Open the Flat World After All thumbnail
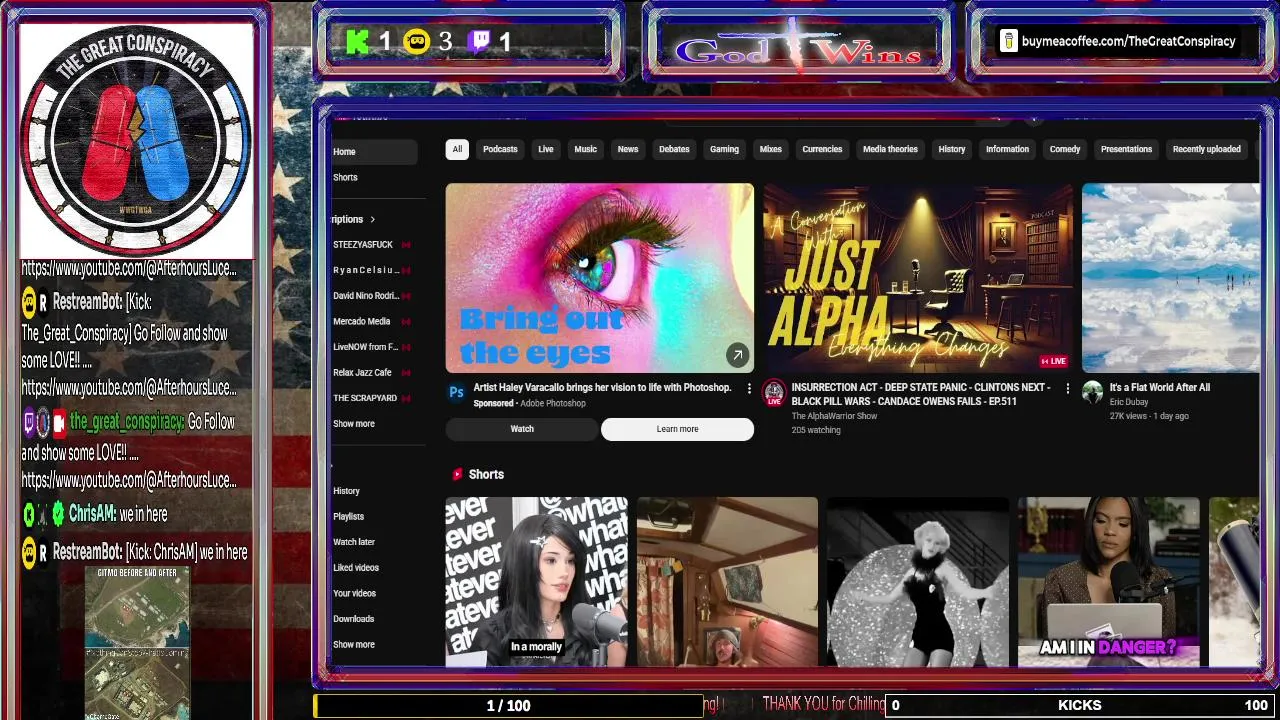 pyautogui.click(x=1171, y=278)
